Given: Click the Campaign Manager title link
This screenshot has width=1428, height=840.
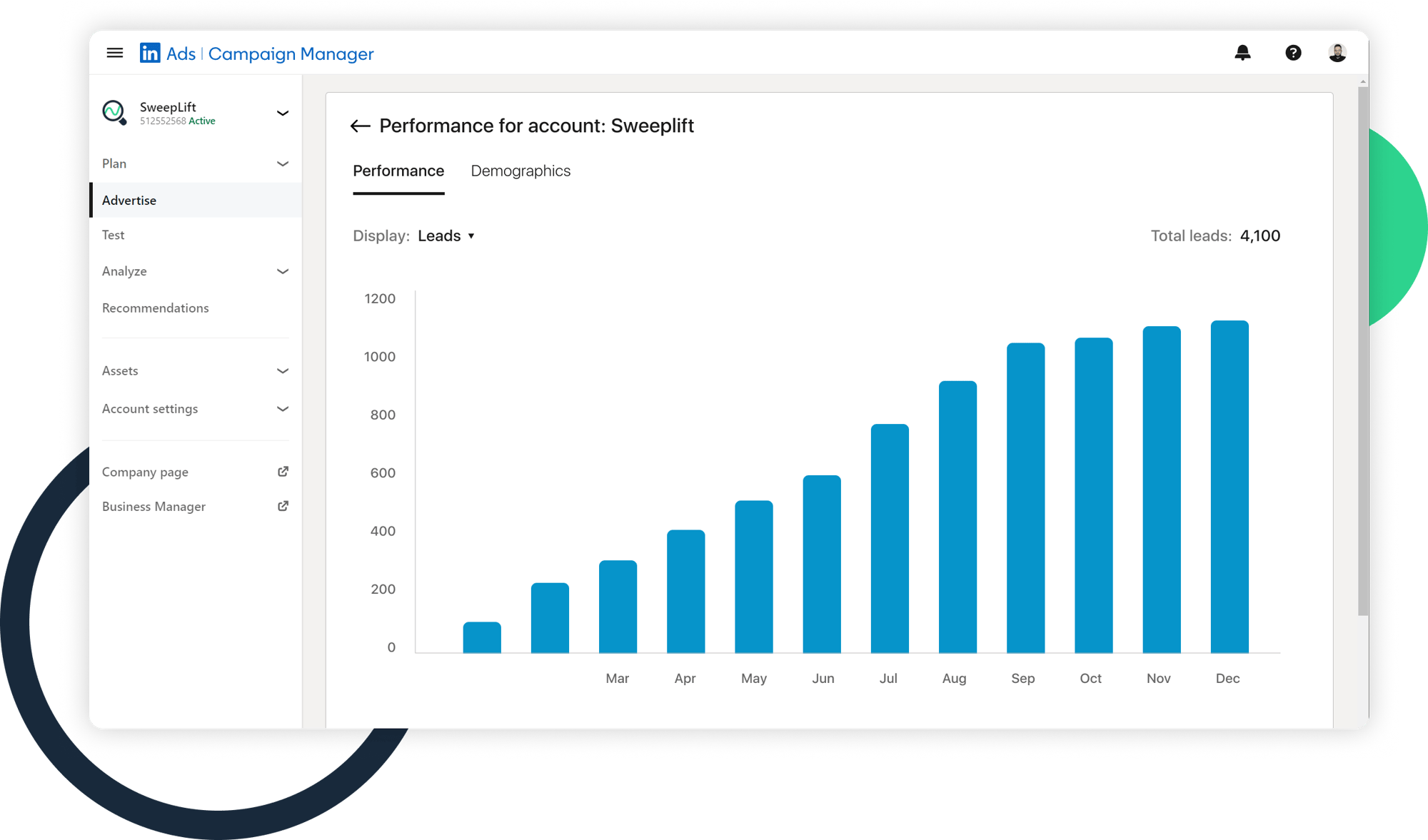Looking at the screenshot, I should tap(291, 54).
